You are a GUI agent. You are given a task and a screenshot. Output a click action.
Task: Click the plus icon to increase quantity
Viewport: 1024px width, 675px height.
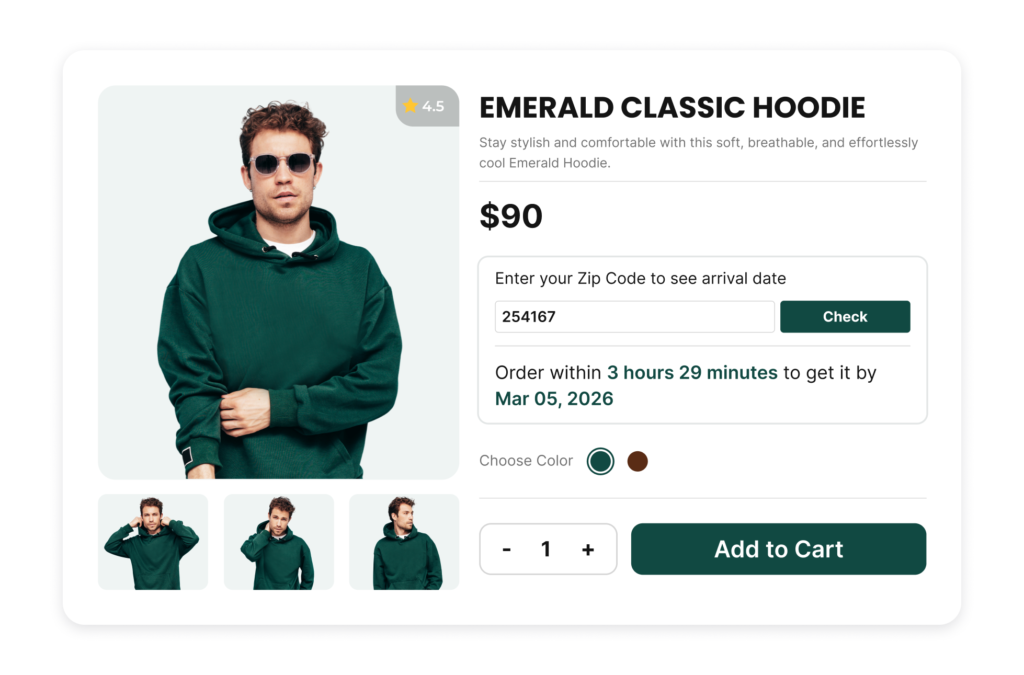[588, 549]
